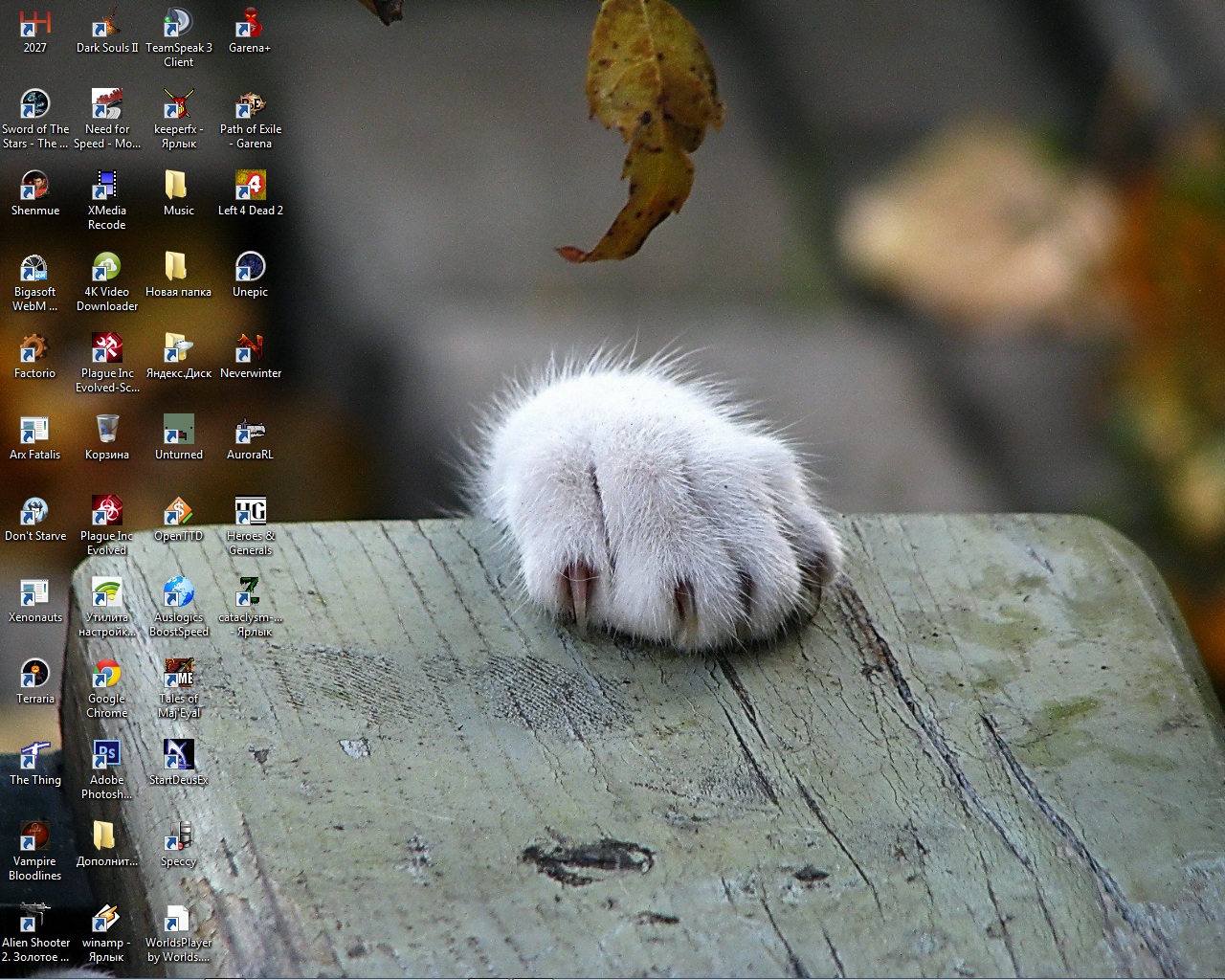Click the Path of Exile shortcut
Viewport: 1225px width, 980px height.
pyautogui.click(x=250, y=105)
